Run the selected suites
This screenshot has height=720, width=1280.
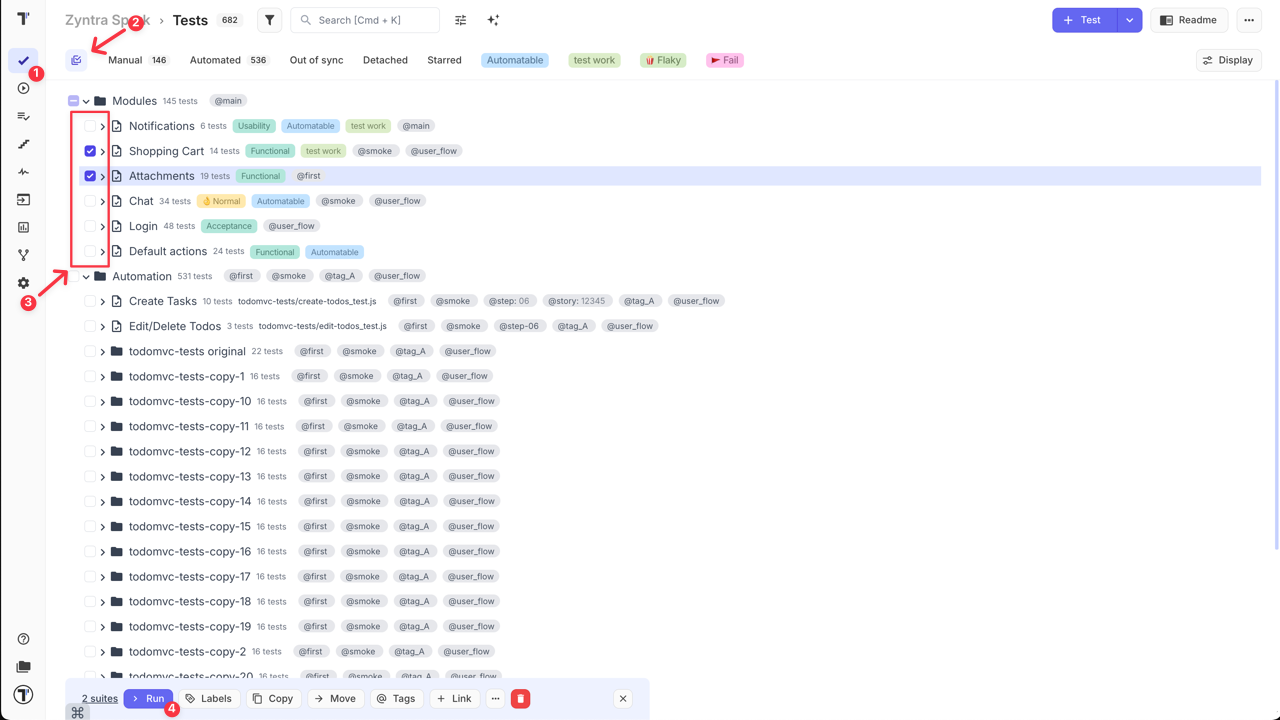tap(148, 698)
